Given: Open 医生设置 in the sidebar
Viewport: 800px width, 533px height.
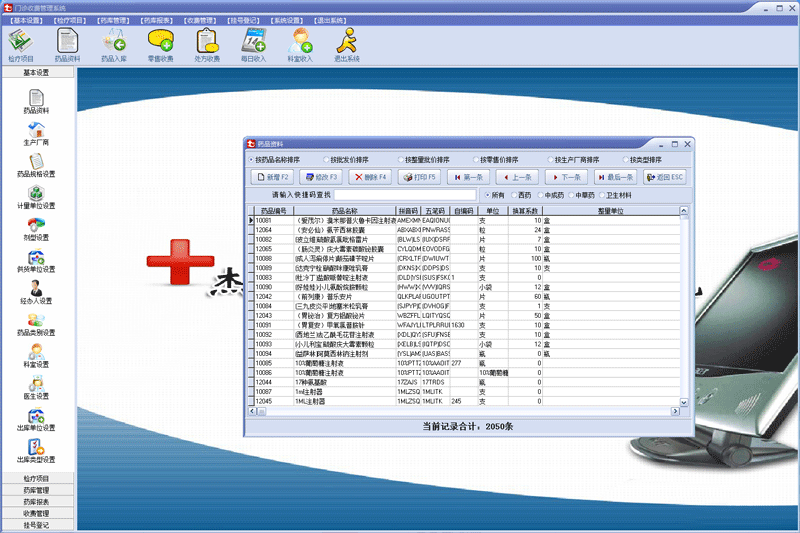Looking at the screenshot, I should click(36, 387).
